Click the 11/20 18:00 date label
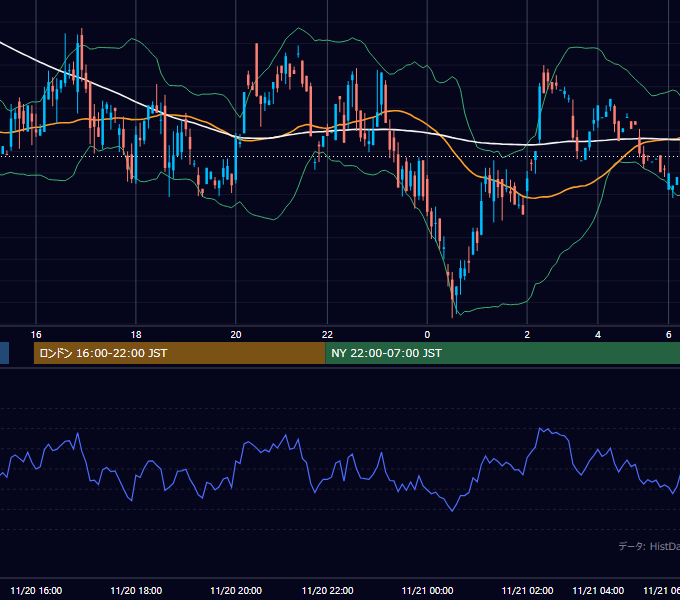 [136, 590]
